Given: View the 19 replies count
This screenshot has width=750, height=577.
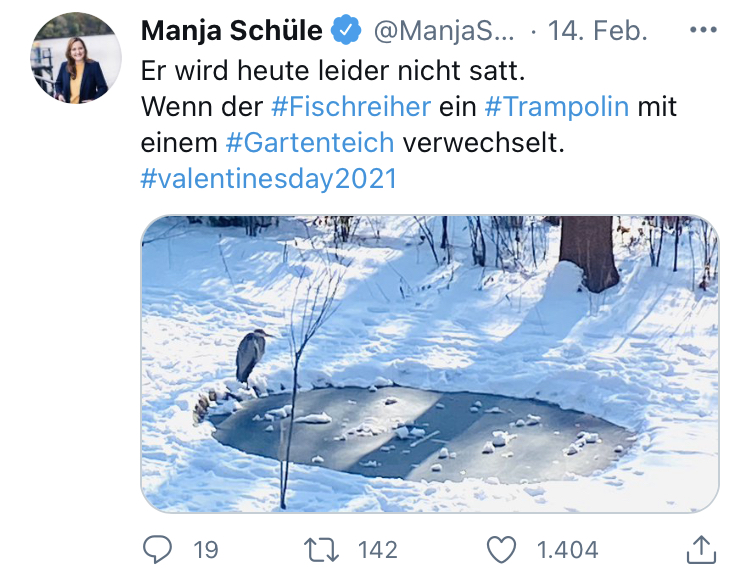Looking at the screenshot, I should point(205,549).
